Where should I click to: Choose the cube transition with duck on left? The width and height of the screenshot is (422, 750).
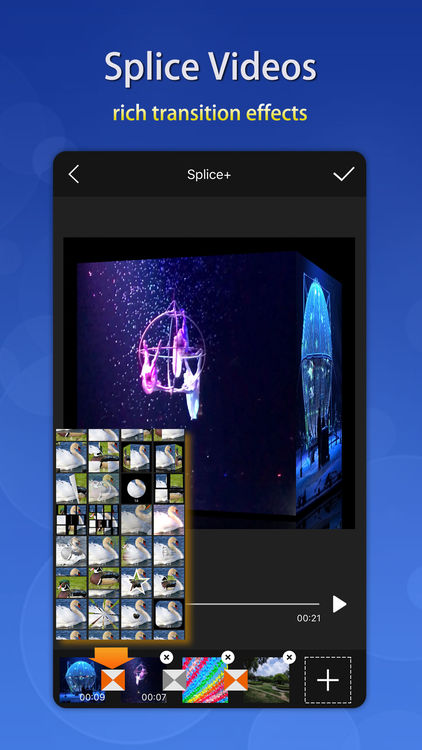(136, 457)
